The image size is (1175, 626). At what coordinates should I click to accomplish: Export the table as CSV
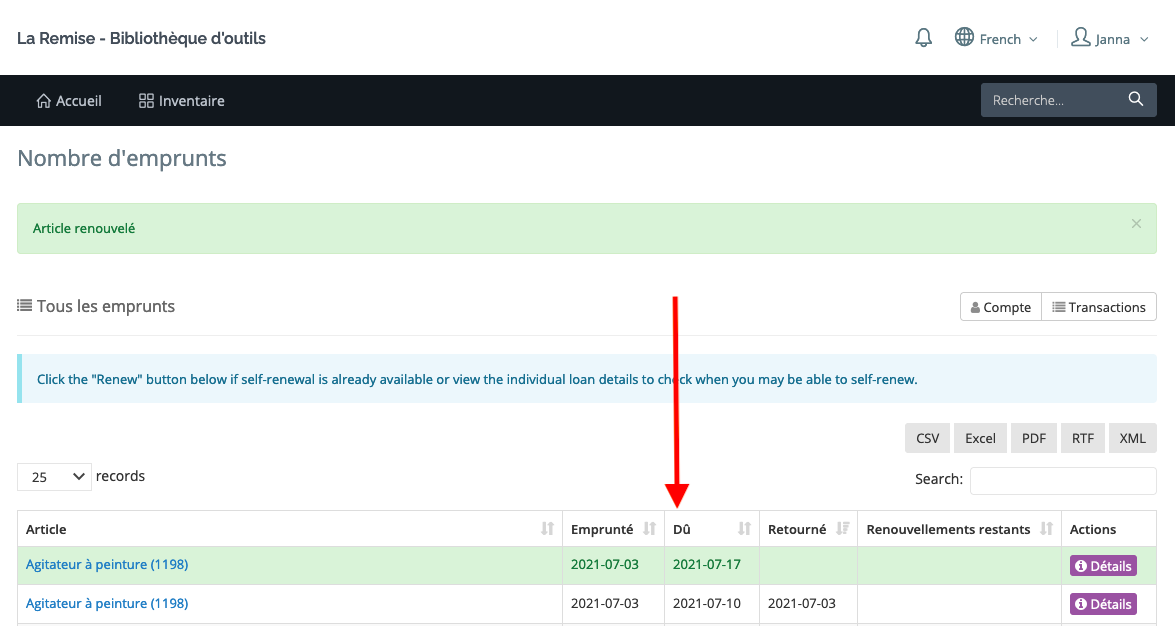tap(927, 438)
